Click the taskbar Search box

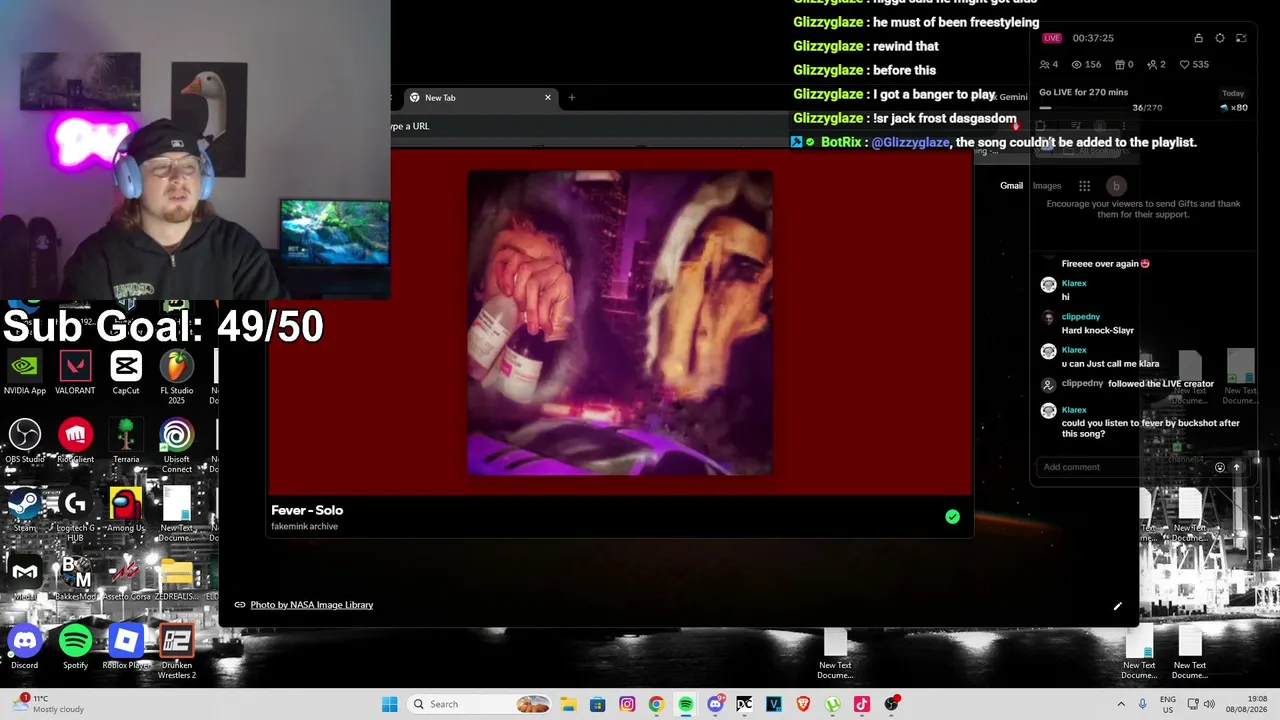tap(481, 704)
